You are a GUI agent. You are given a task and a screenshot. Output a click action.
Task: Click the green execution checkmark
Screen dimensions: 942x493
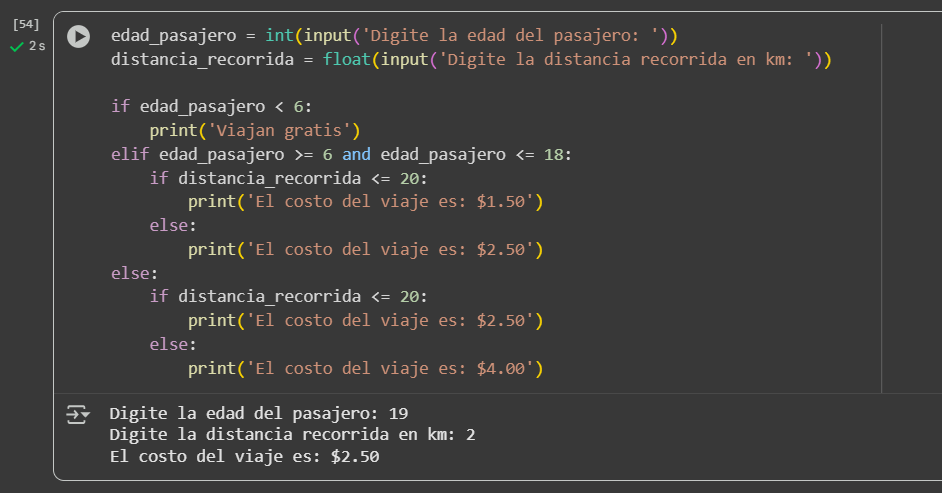pyautogui.click(x=17, y=47)
